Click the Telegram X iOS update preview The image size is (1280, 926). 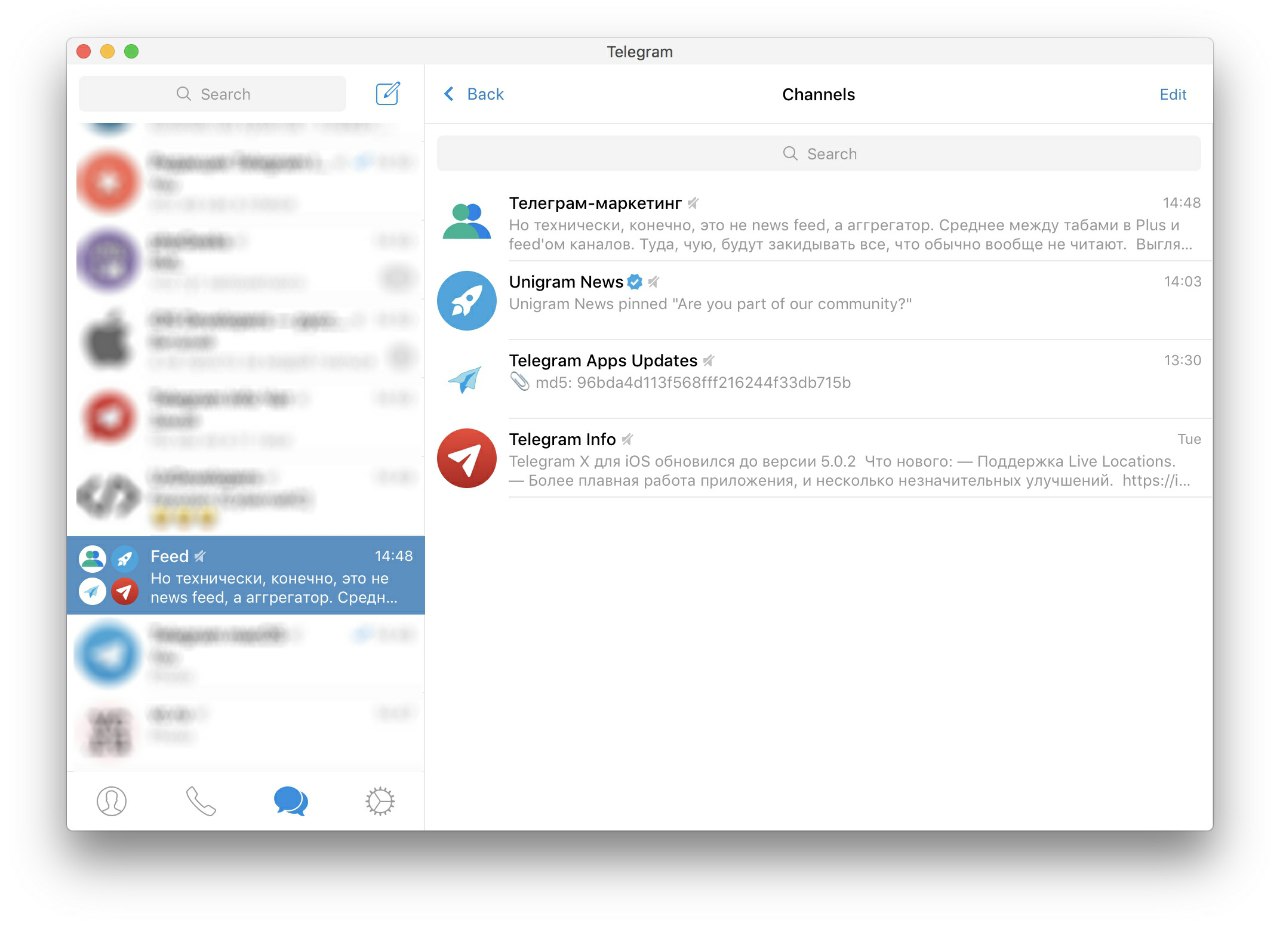point(850,471)
